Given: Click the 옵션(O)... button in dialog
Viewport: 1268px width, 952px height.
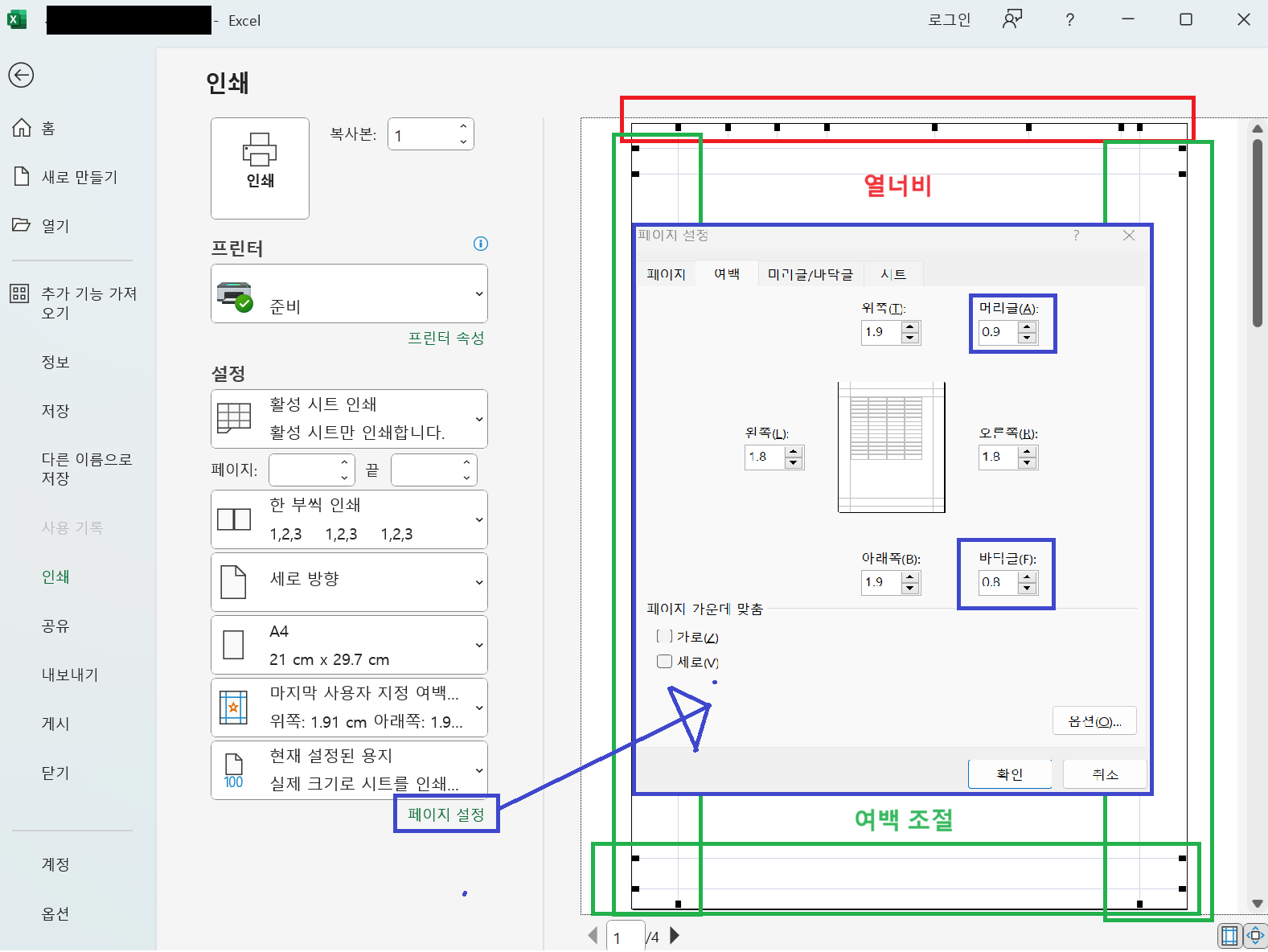Looking at the screenshot, I should tap(1094, 721).
